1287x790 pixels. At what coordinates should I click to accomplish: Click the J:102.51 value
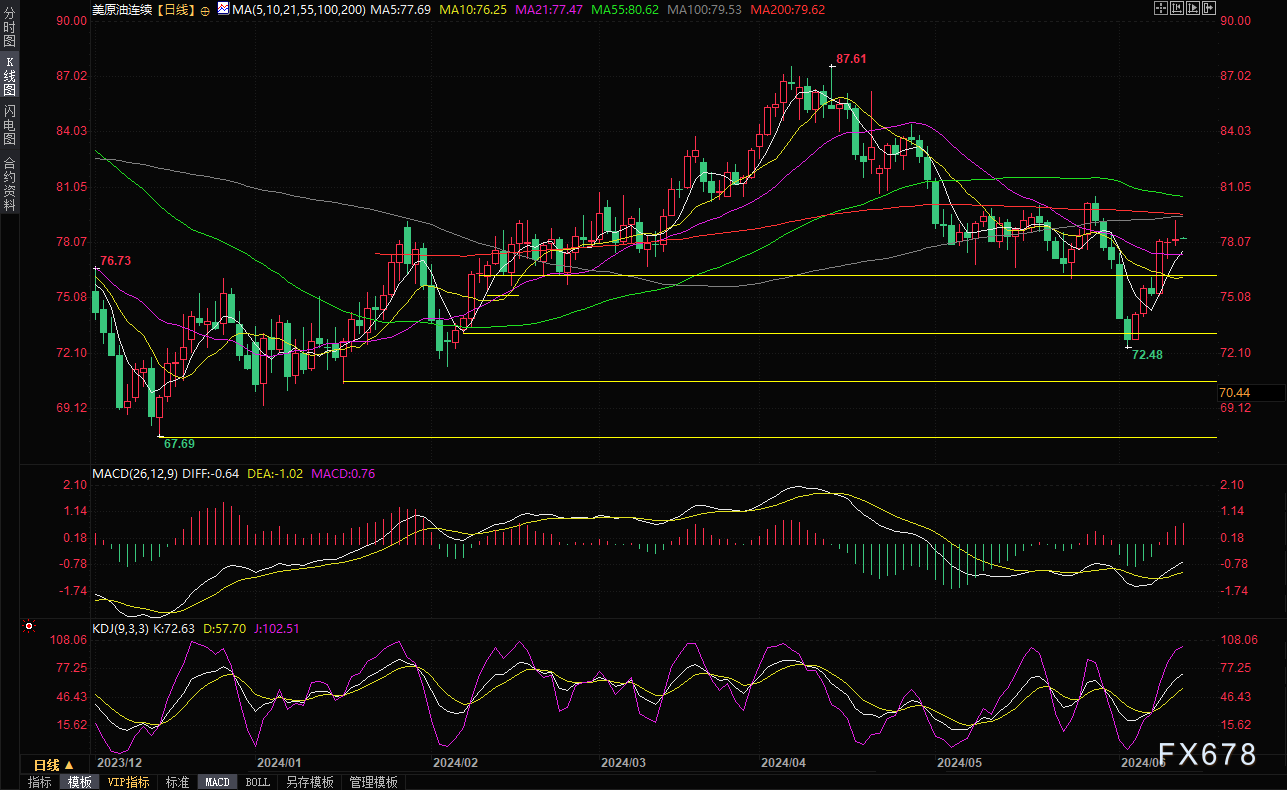pos(278,629)
